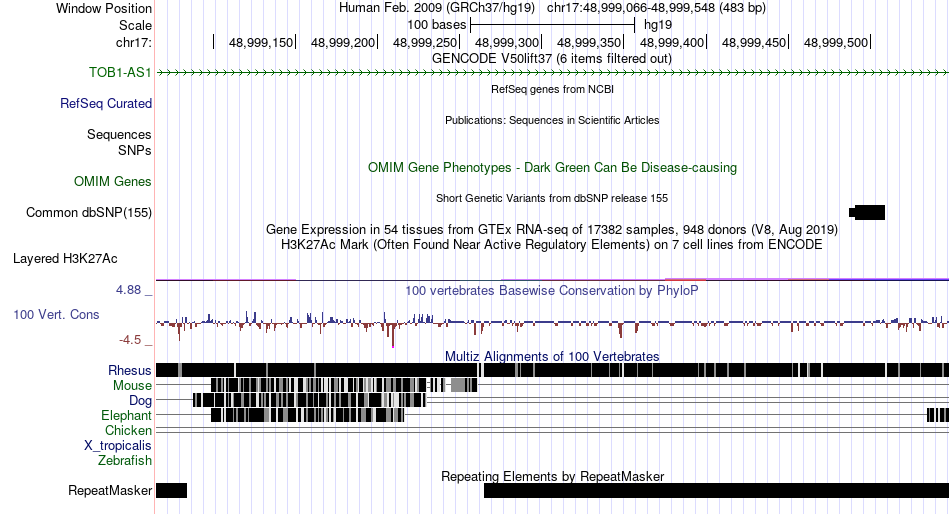Screen dimensions: 950x514
Task: Click the 100 Vert. Cons label
Action: coord(56,314)
